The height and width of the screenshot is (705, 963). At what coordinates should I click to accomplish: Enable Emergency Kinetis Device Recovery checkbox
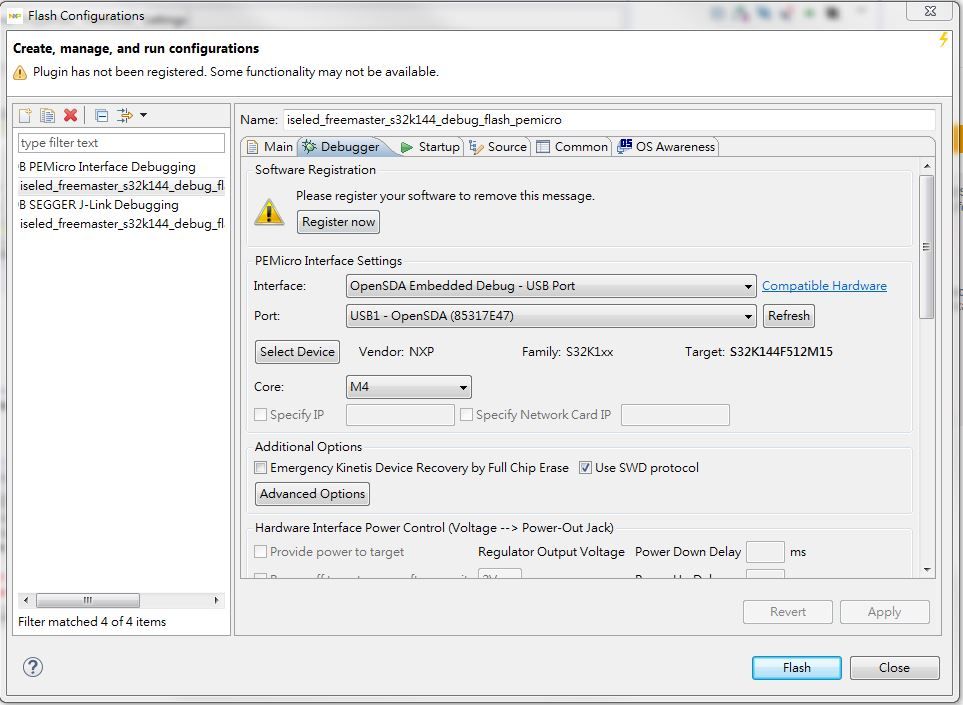coord(260,467)
